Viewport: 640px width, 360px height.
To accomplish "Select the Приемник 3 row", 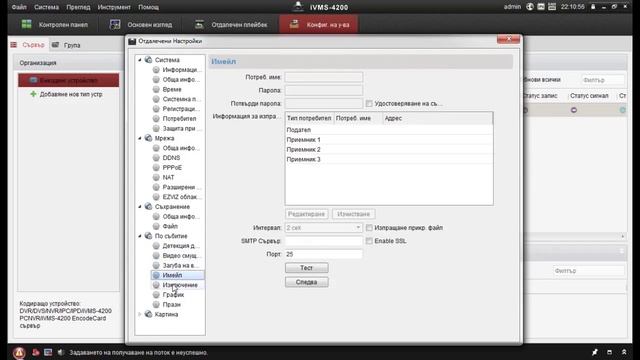I will click(x=389, y=159).
